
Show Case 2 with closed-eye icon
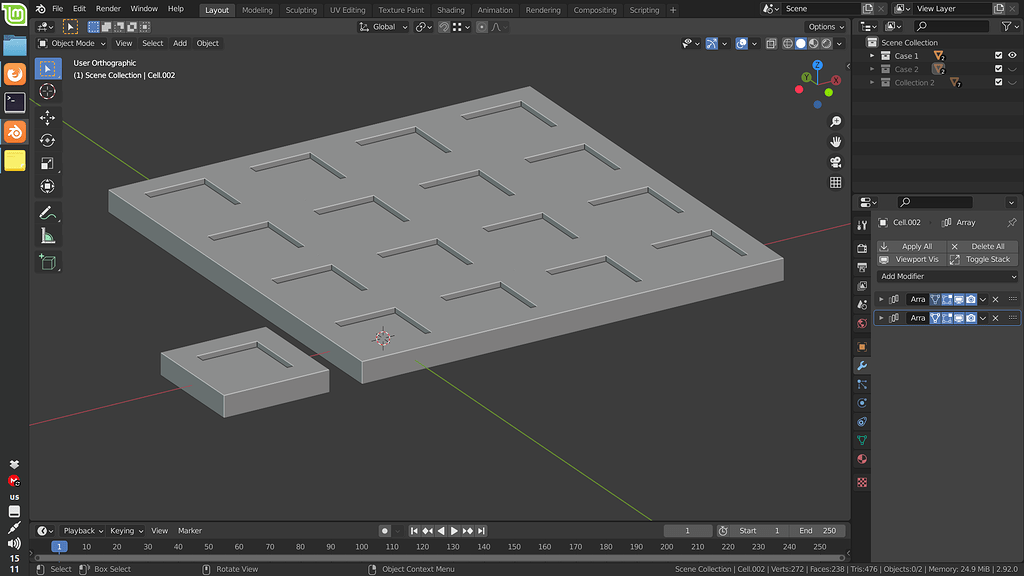(x=1012, y=69)
